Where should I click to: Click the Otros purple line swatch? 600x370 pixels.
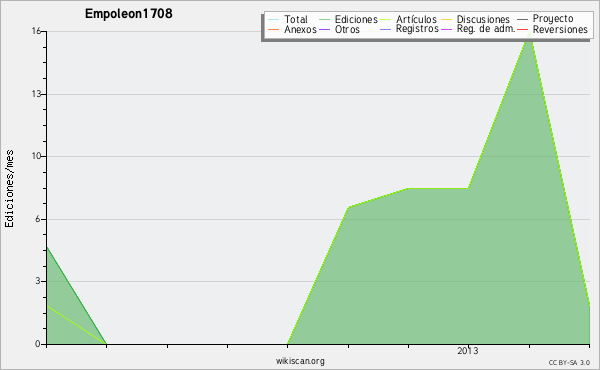click(x=324, y=30)
